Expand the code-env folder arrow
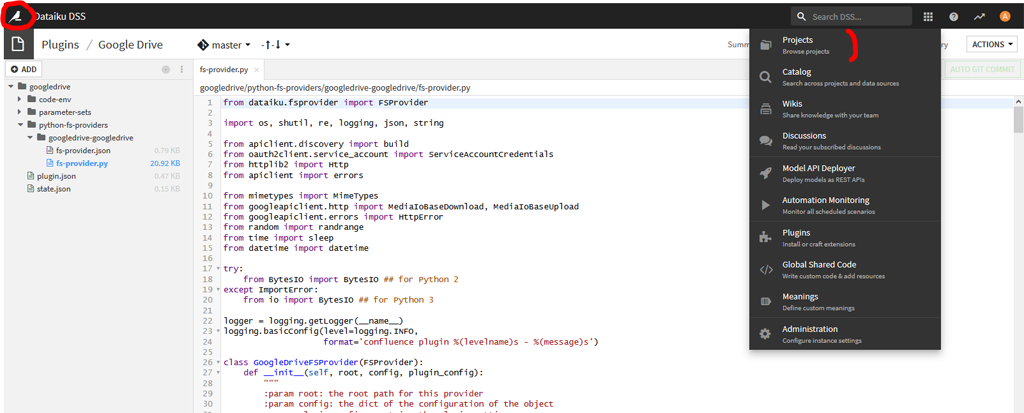 click(x=20, y=99)
